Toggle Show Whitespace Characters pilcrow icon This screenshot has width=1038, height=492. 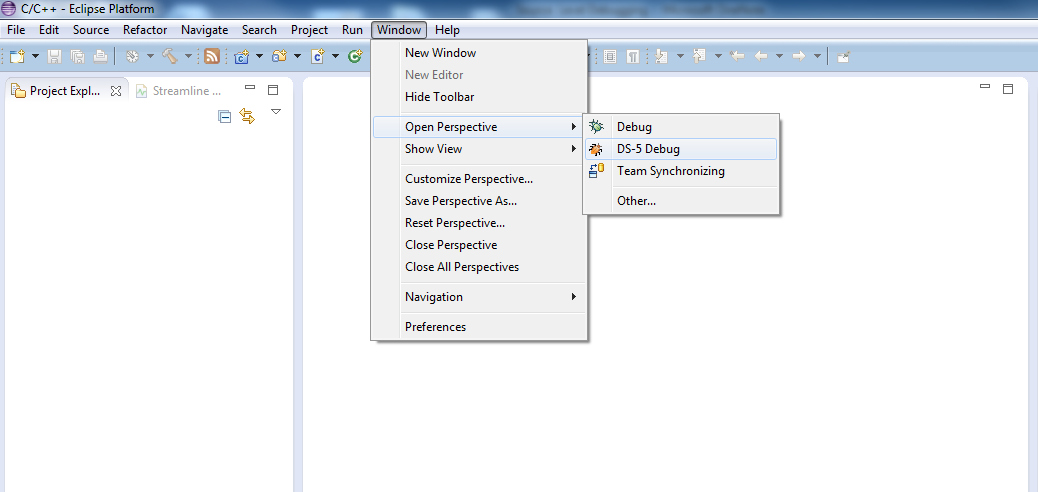[633, 56]
